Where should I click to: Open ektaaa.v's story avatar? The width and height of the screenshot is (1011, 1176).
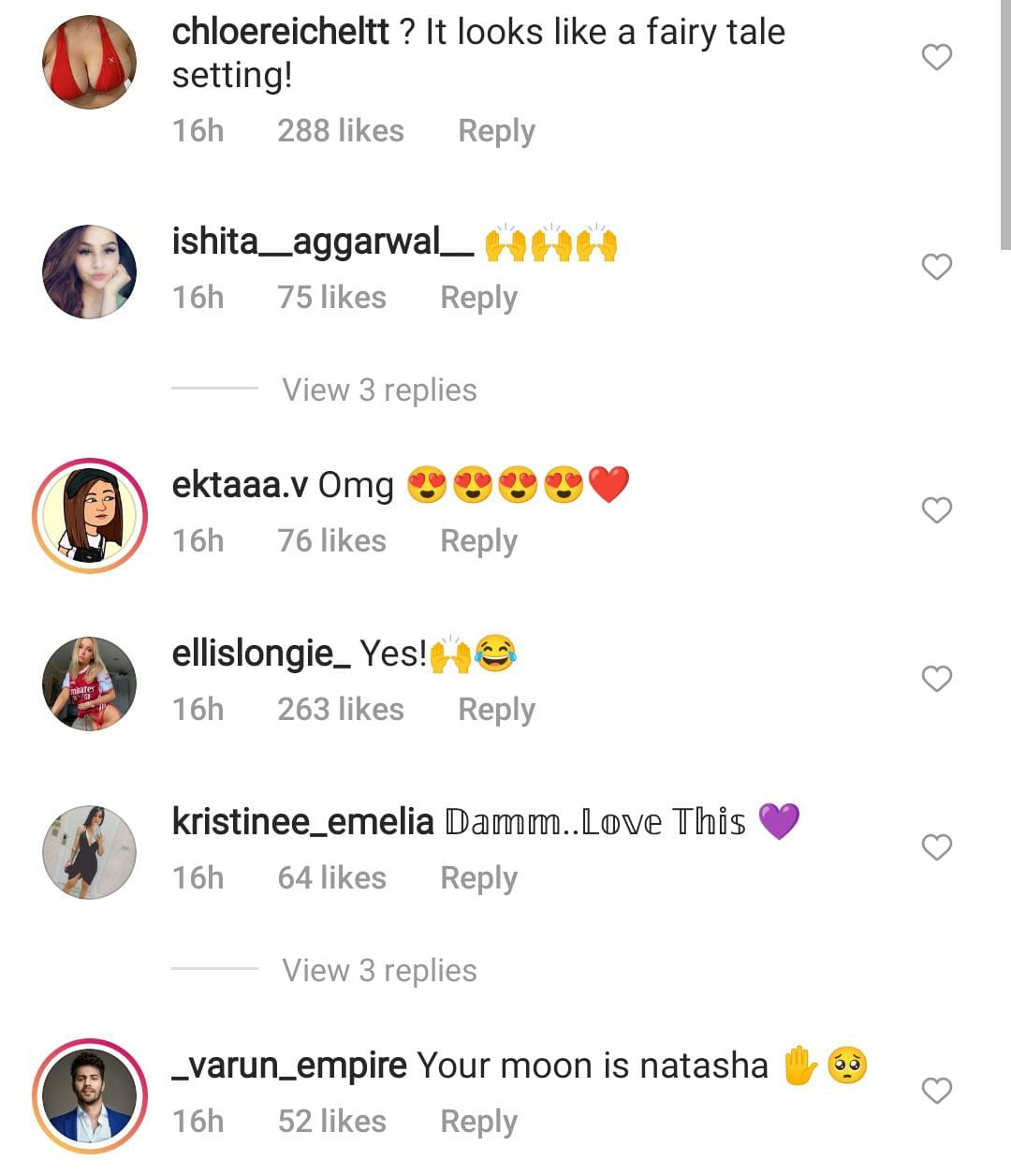pos(90,515)
